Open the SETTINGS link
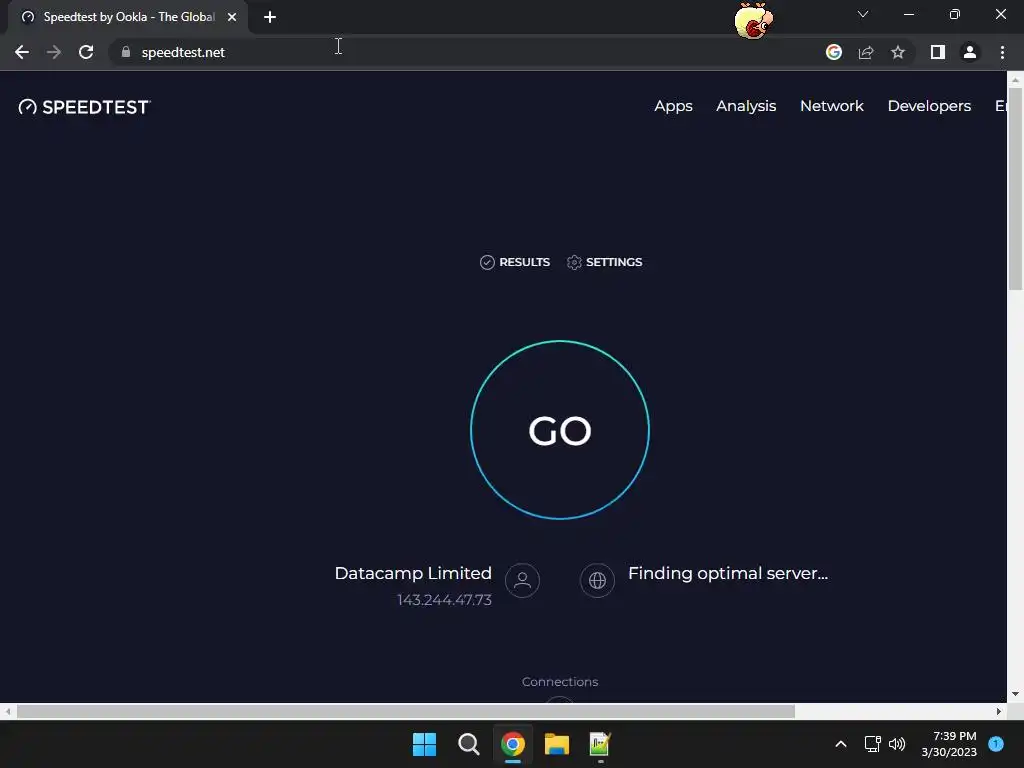 click(604, 262)
